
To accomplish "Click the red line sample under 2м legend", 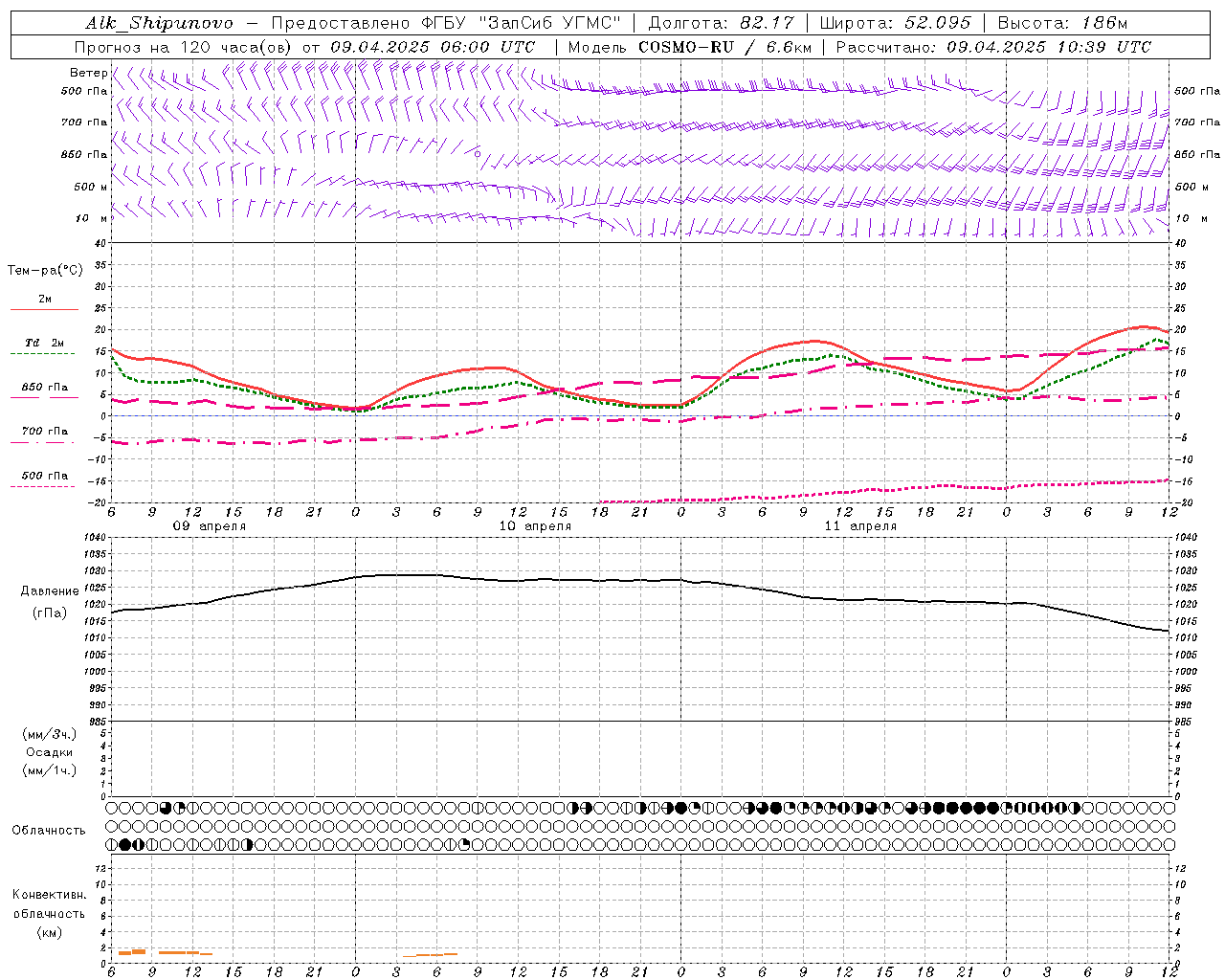I will tap(44, 310).
